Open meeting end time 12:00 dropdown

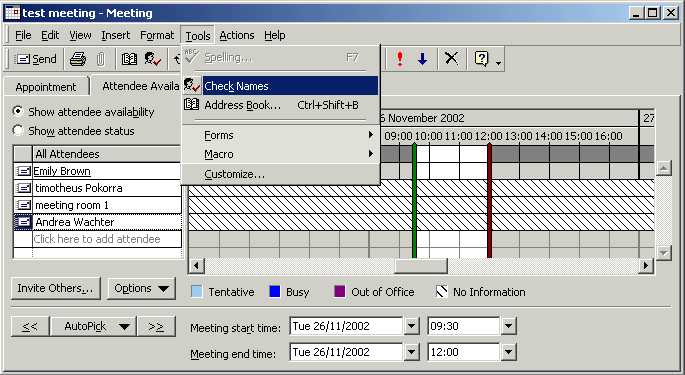click(x=509, y=352)
